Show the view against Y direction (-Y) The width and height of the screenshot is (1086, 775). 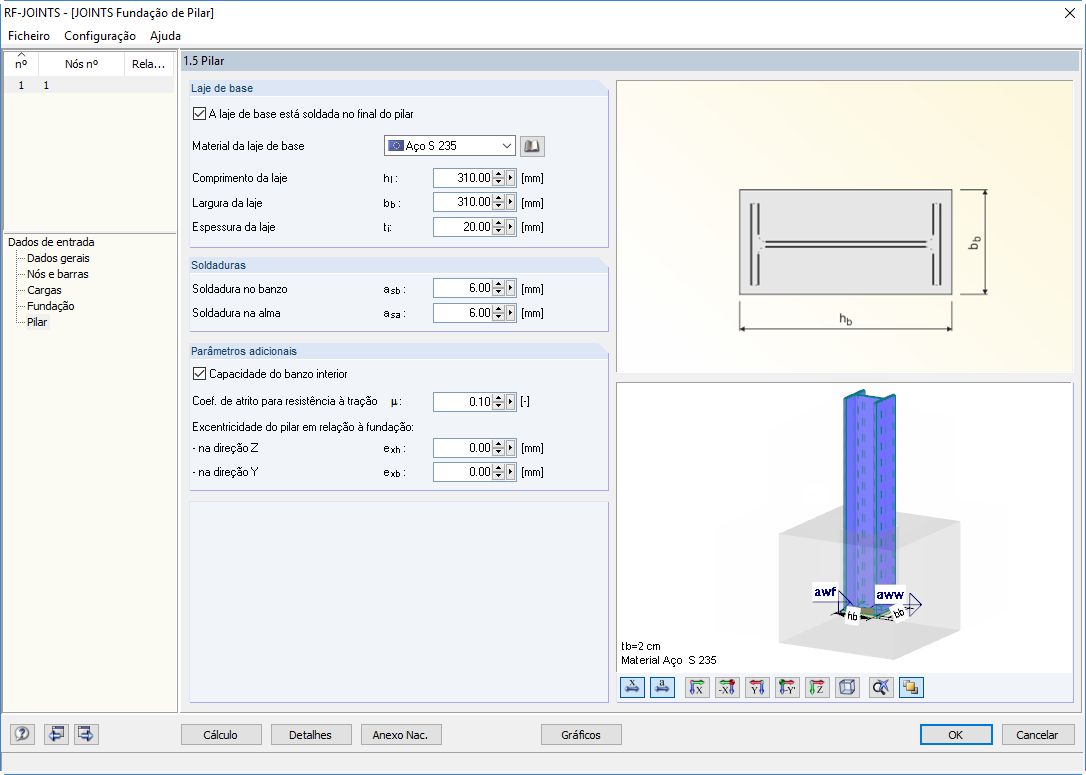click(787, 688)
